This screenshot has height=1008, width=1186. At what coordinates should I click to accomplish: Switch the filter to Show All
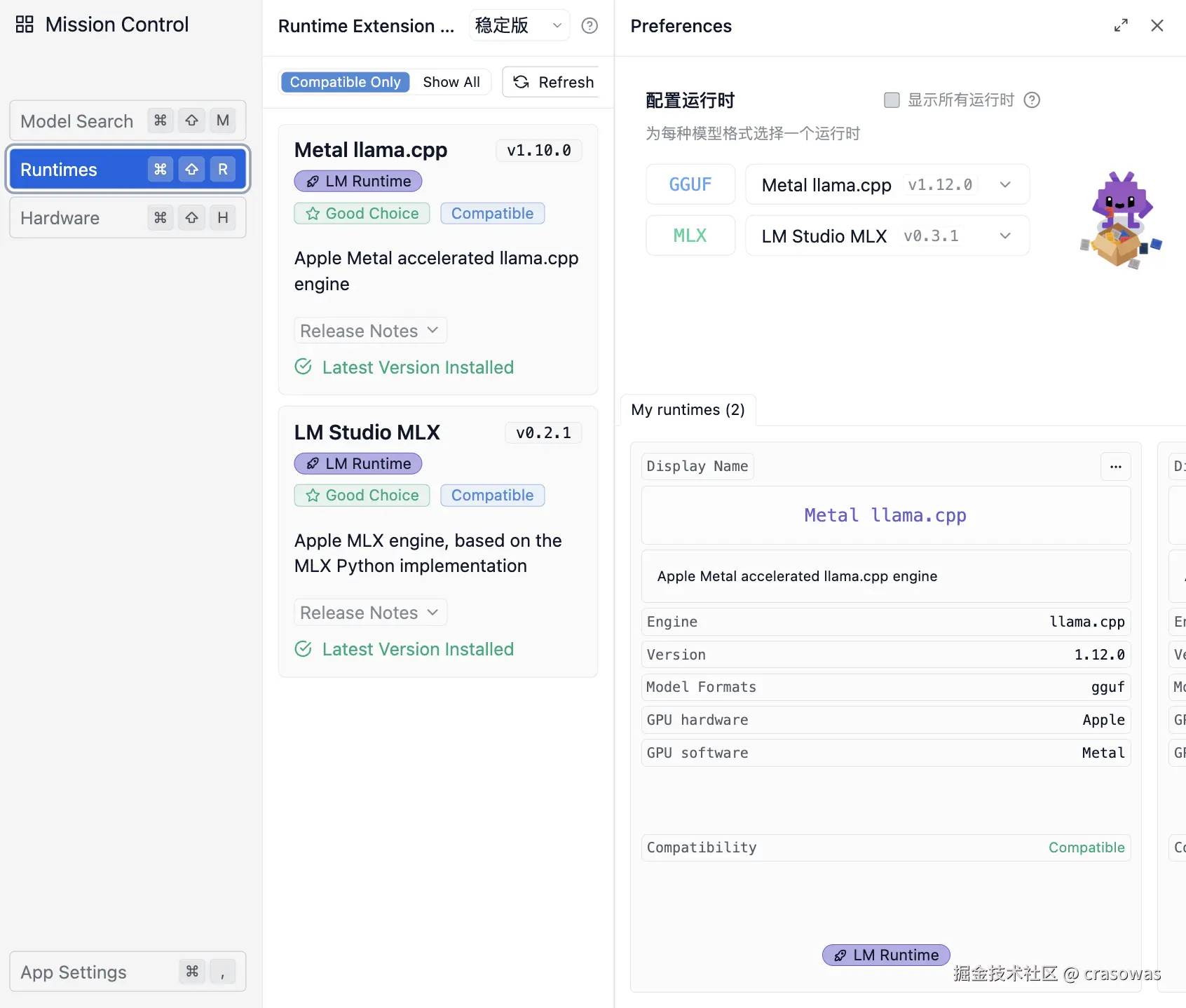coord(451,82)
